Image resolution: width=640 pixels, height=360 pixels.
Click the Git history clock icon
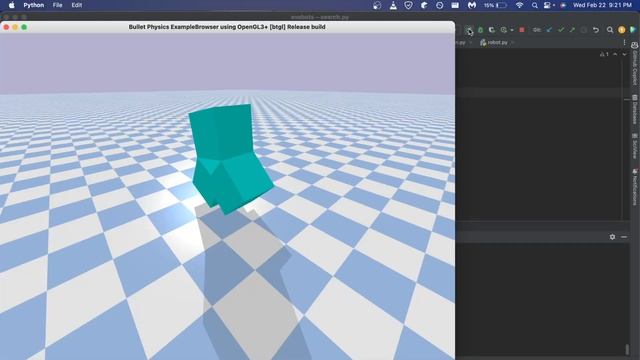(x=584, y=30)
